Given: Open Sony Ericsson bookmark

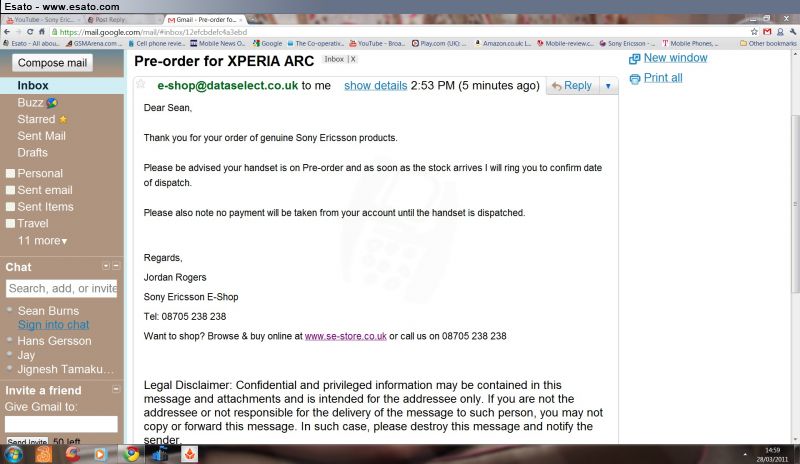Looking at the screenshot, I should click(628, 43).
